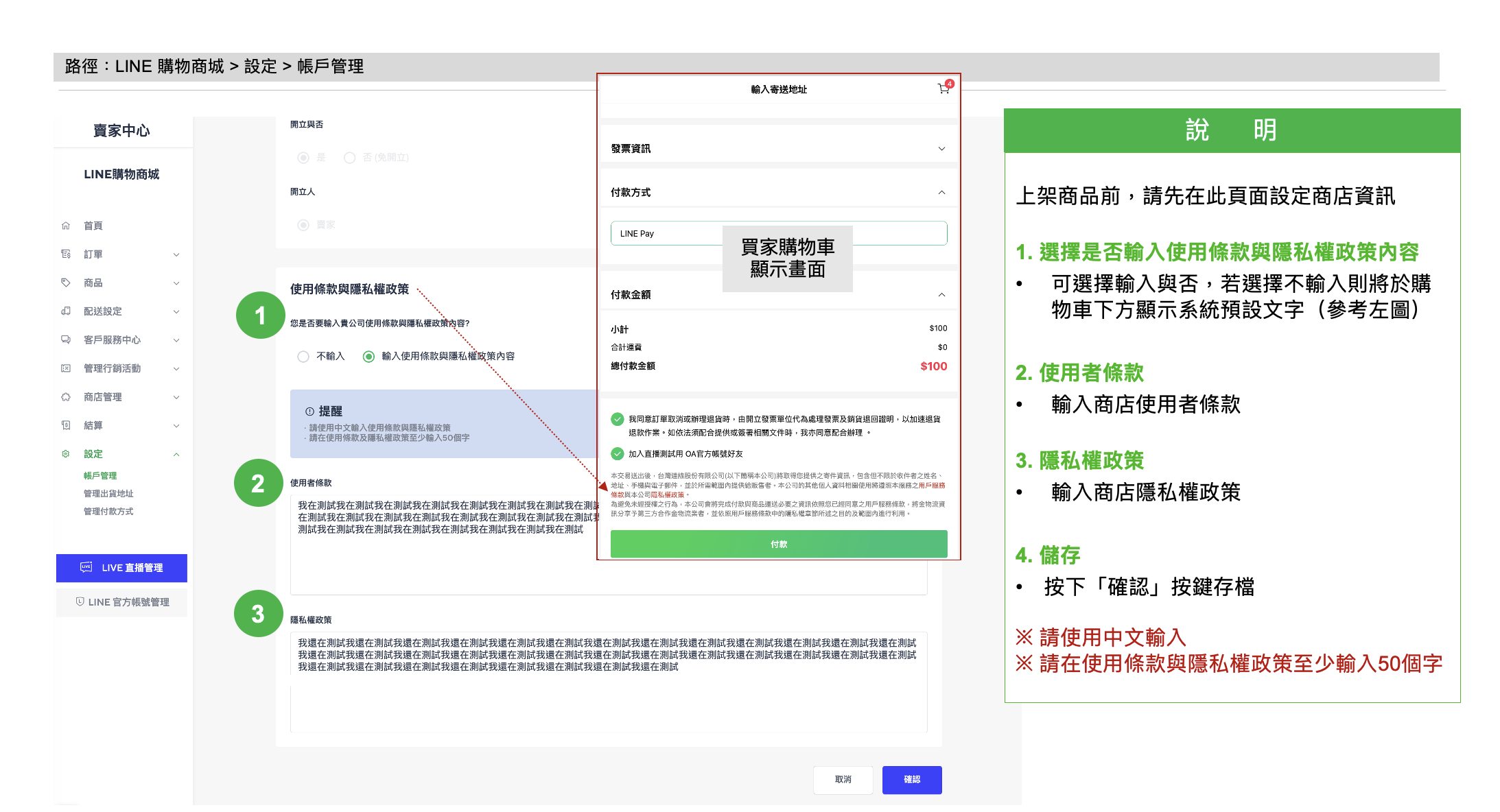Expand the 配送設定 menu chevron
1500x812 pixels.
tap(176, 311)
